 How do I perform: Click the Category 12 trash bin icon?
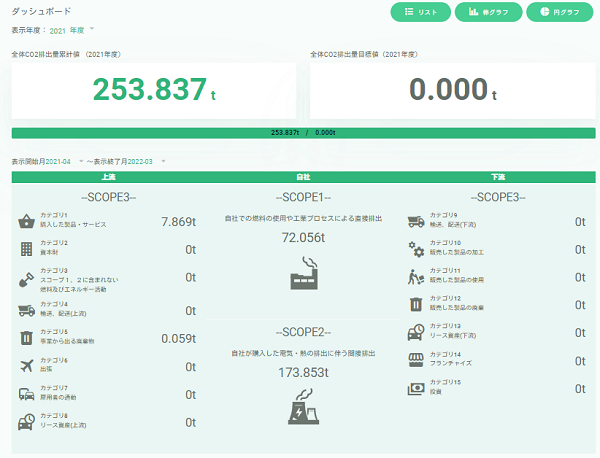pos(416,305)
